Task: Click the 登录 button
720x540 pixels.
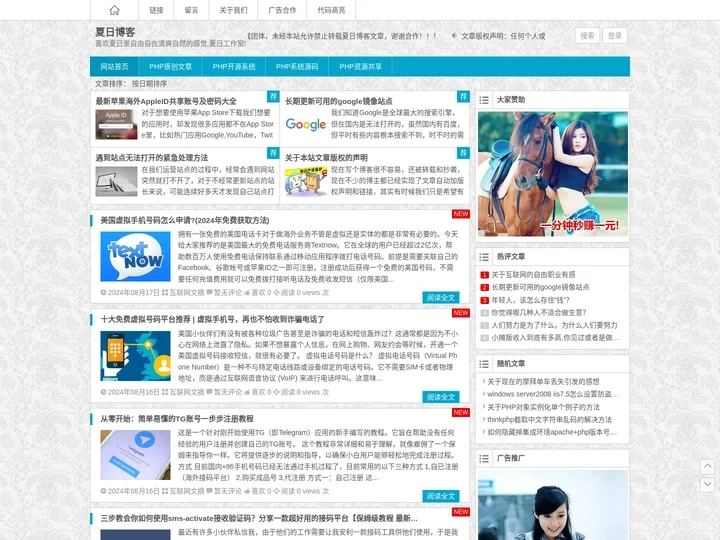Action: (x=615, y=36)
